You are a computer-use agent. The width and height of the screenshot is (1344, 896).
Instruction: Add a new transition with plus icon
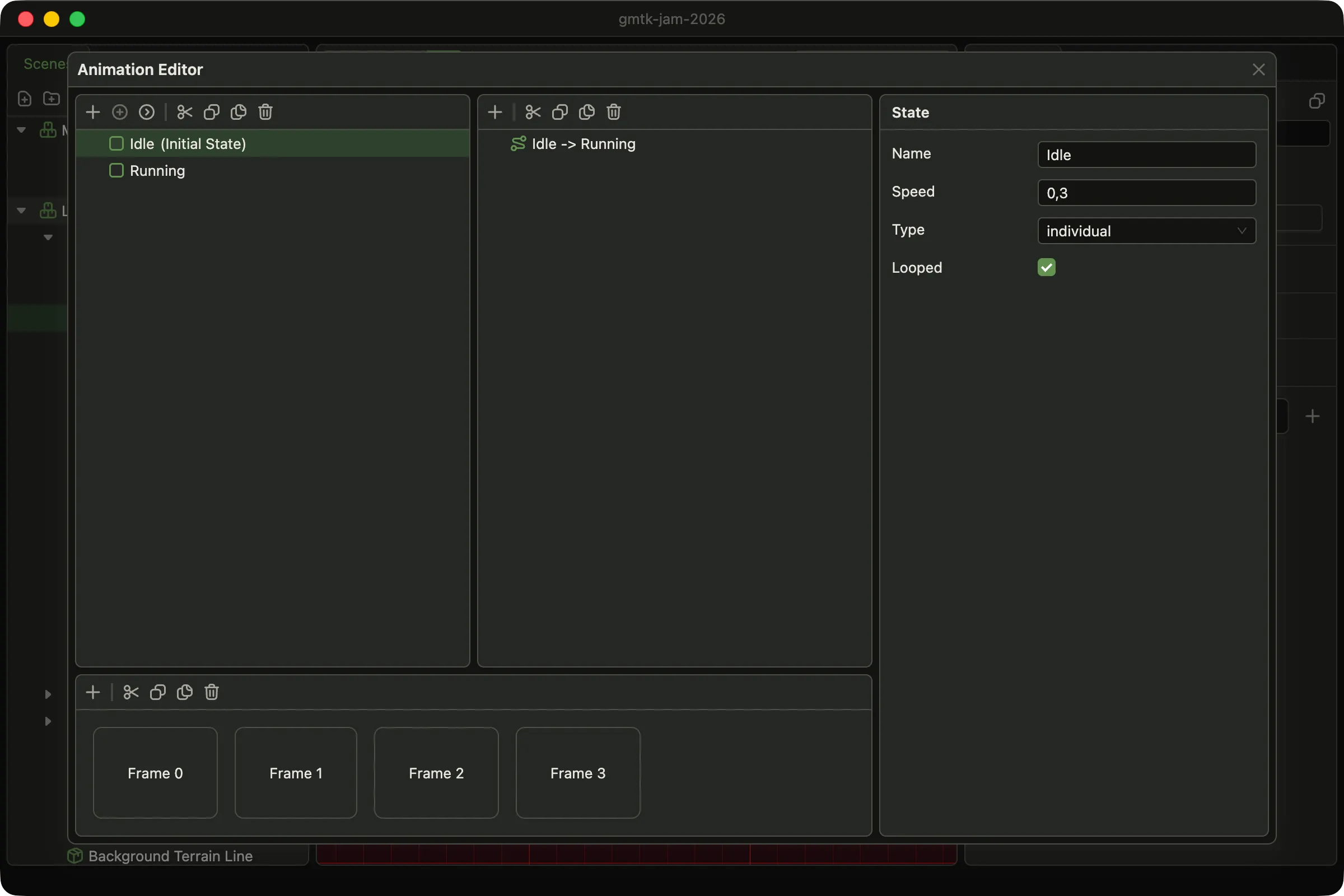pos(495,112)
